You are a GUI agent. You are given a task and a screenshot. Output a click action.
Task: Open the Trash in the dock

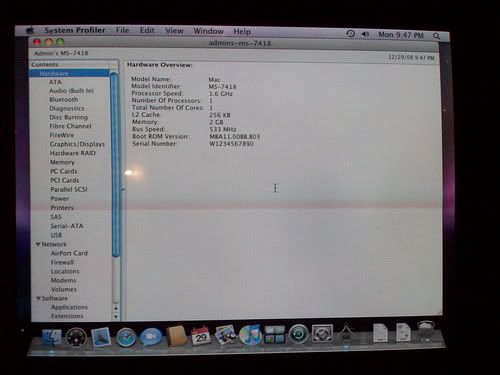(x=425, y=331)
